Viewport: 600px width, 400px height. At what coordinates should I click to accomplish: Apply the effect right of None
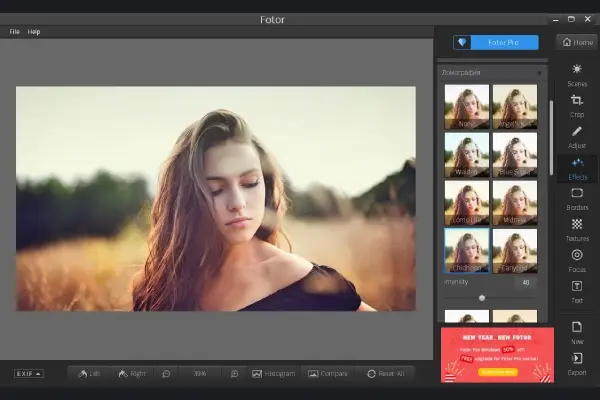pyautogui.click(x=515, y=107)
